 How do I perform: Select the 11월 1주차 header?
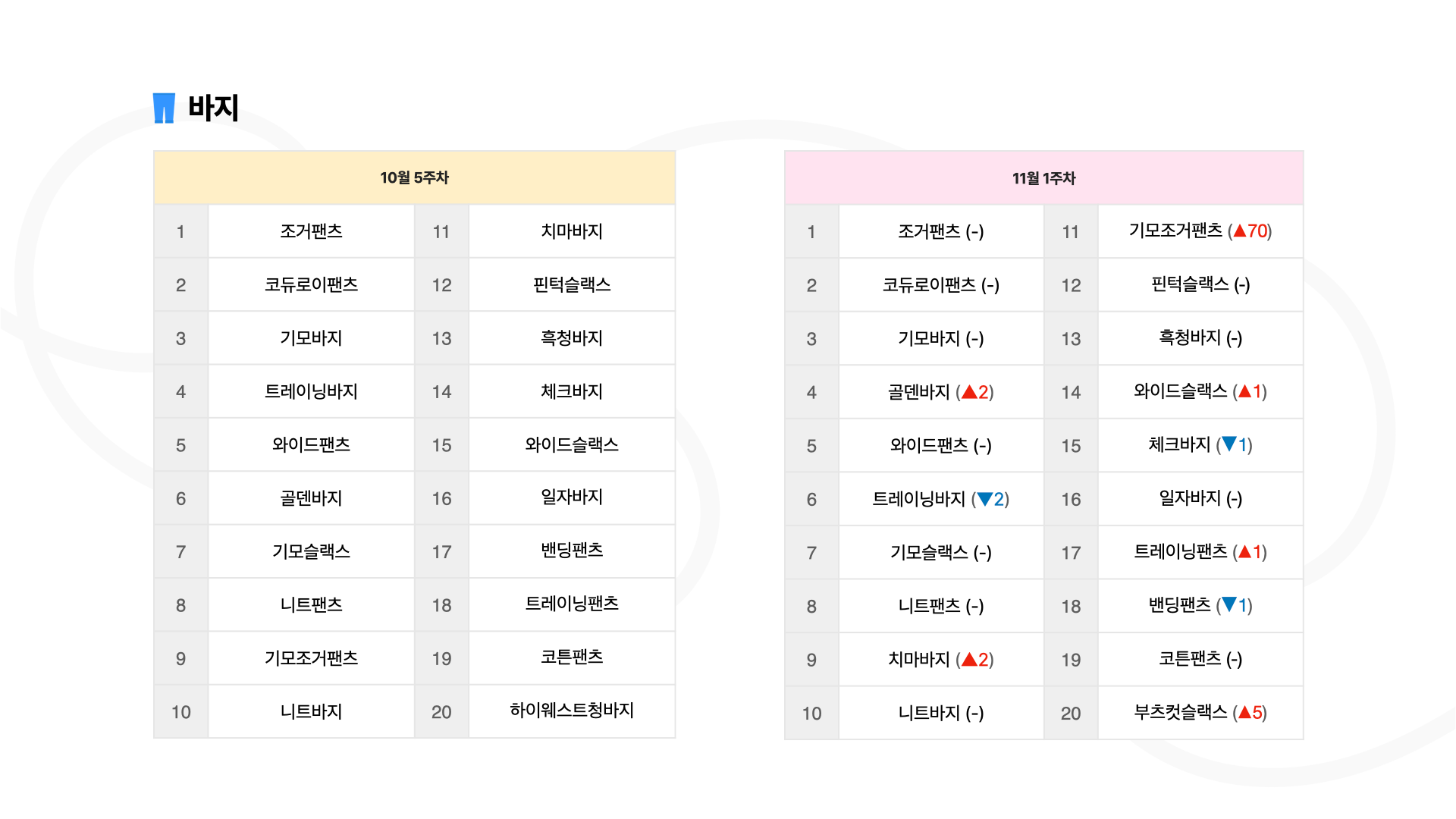pyautogui.click(x=1043, y=178)
